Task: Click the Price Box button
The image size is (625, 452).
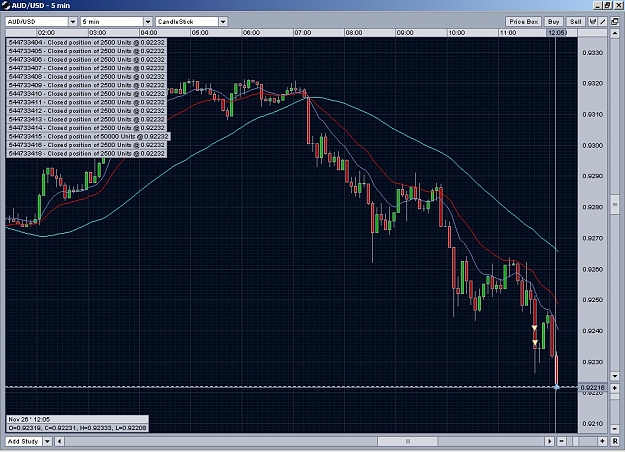Action: [523, 22]
